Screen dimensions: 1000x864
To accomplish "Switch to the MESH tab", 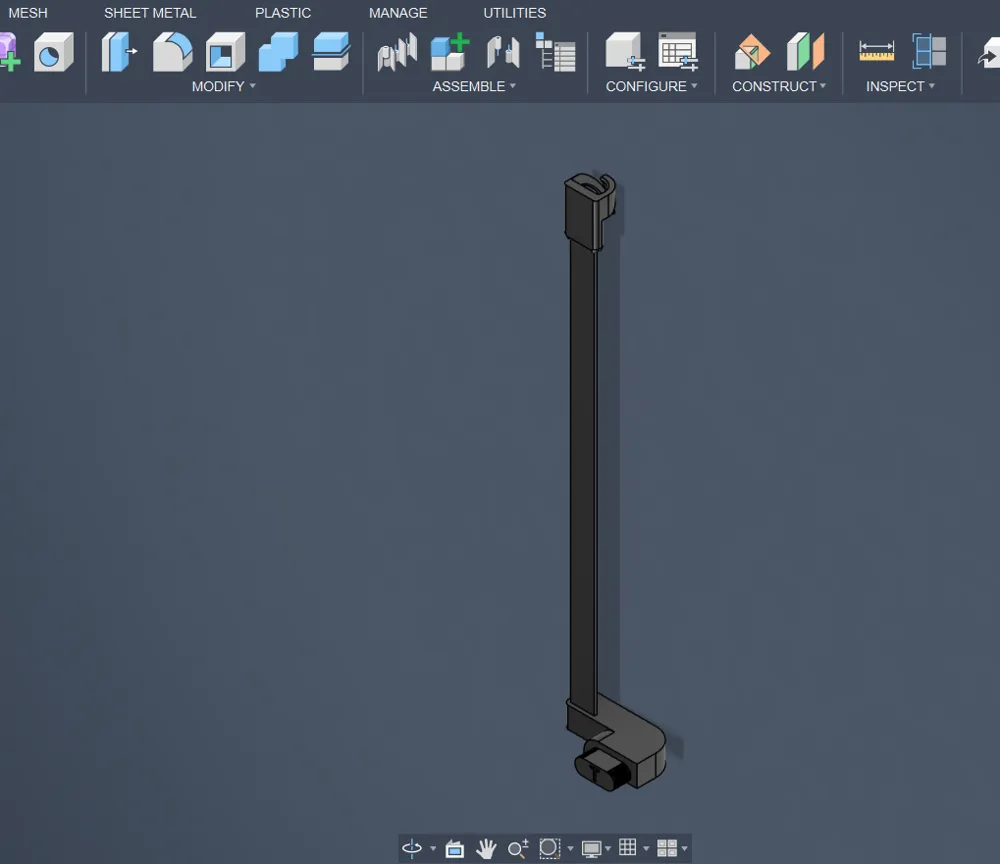I will click(27, 13).
